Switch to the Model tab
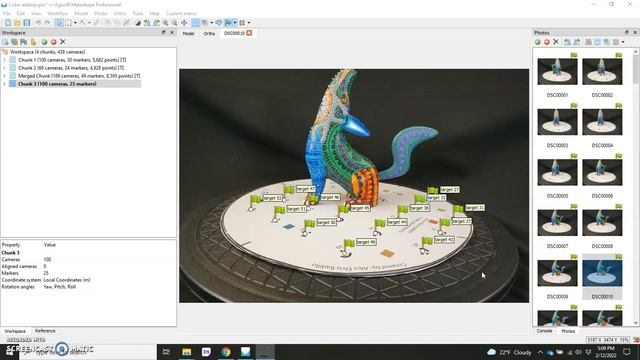This screenshot has height=360, width=640. tap(188, 33)
